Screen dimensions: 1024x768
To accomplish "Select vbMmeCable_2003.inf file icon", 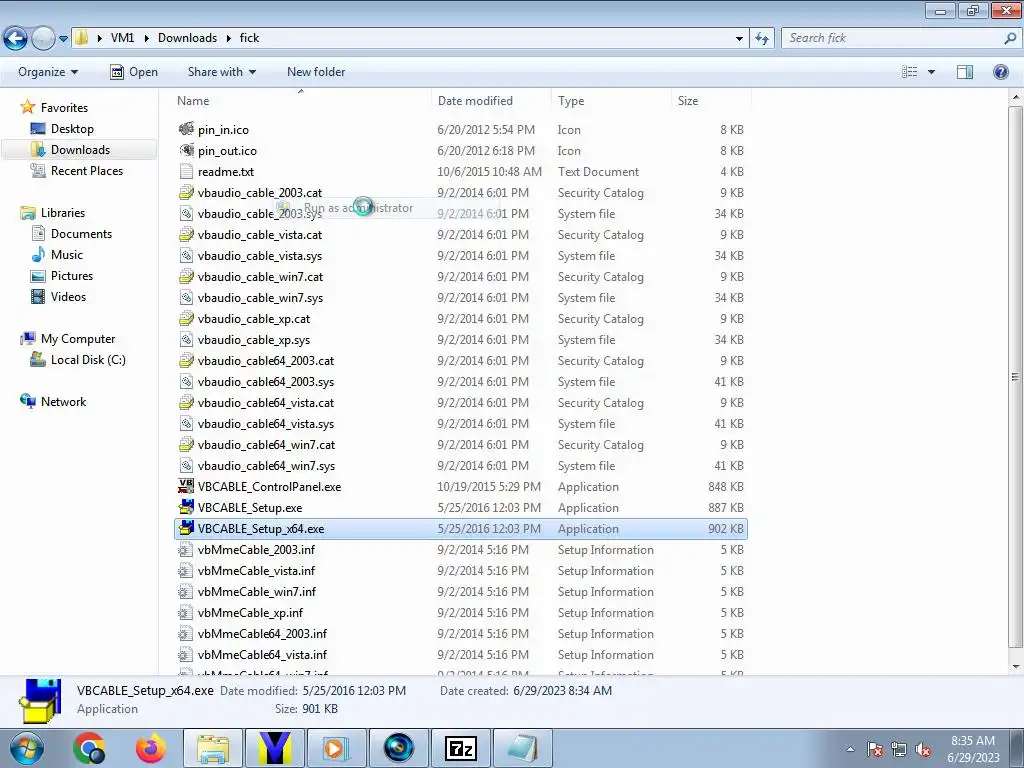I will (x=186, y=549).
